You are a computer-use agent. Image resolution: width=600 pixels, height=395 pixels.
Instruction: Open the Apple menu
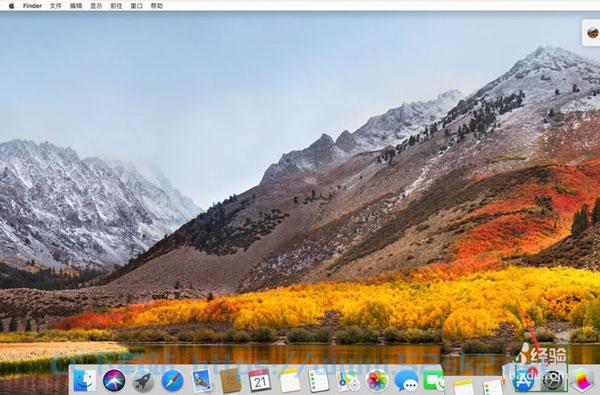pyautogui.click(x=11, y=6)
